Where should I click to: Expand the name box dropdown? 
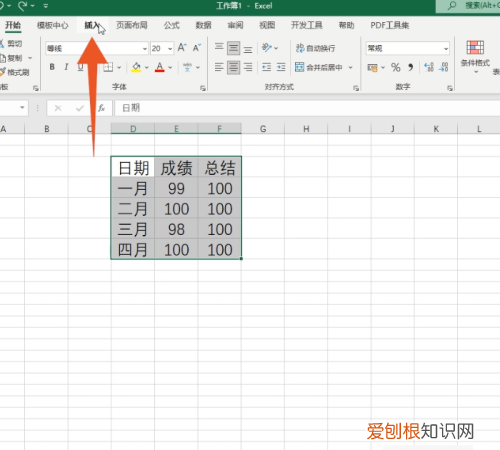[x=22, y=108]
